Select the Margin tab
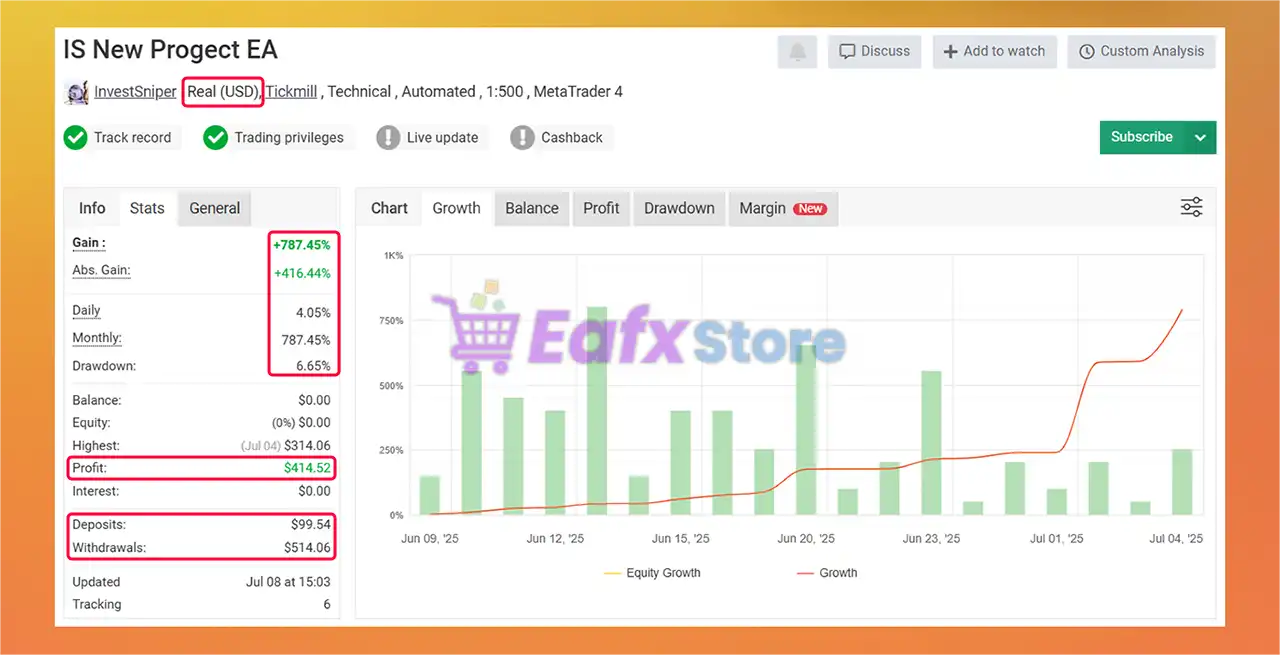The width and height of the screenshot is (1280, 655). pos(783,208)
